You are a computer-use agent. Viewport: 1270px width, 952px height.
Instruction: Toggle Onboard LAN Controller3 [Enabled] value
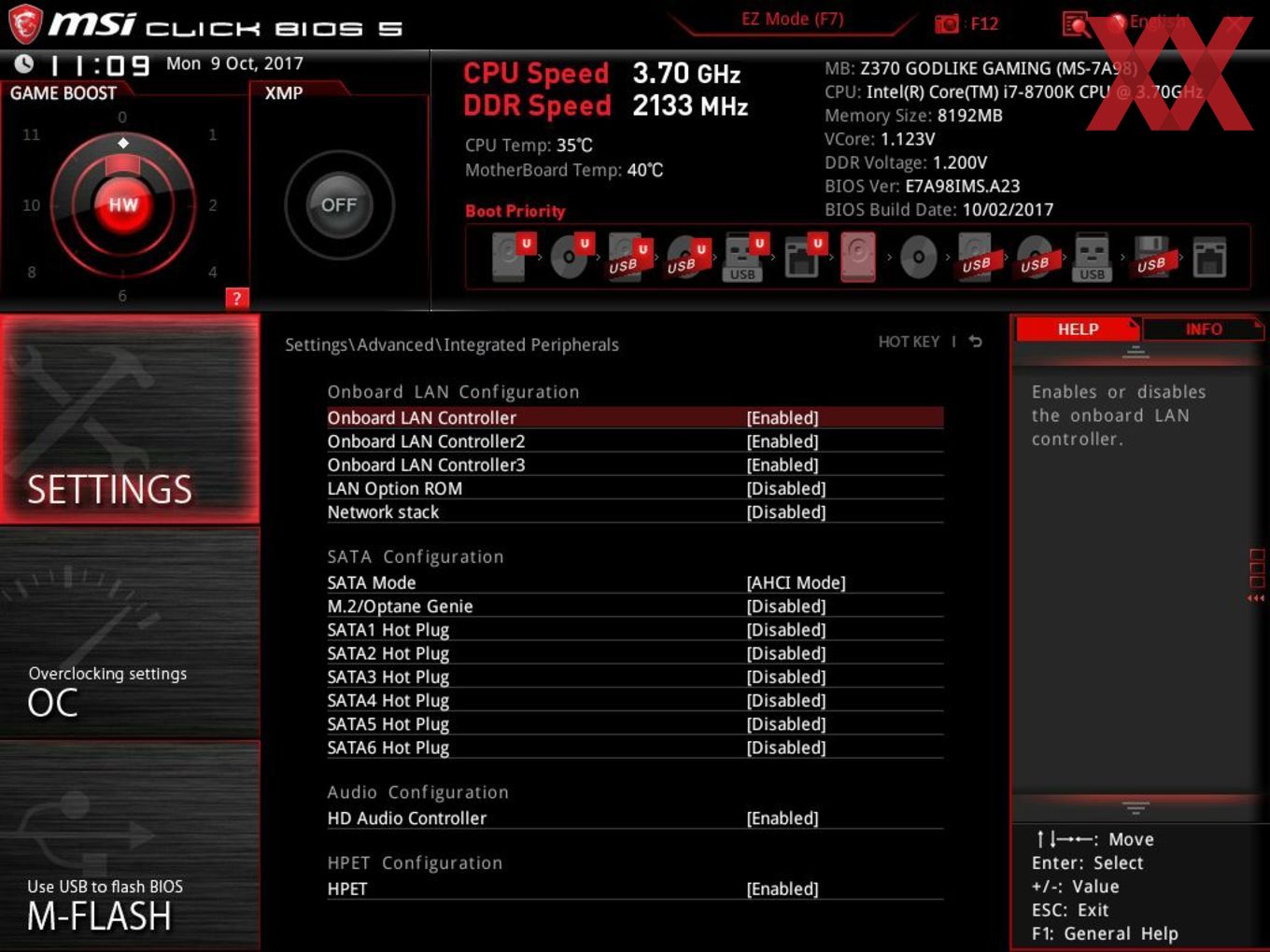[x=783, y=465]
